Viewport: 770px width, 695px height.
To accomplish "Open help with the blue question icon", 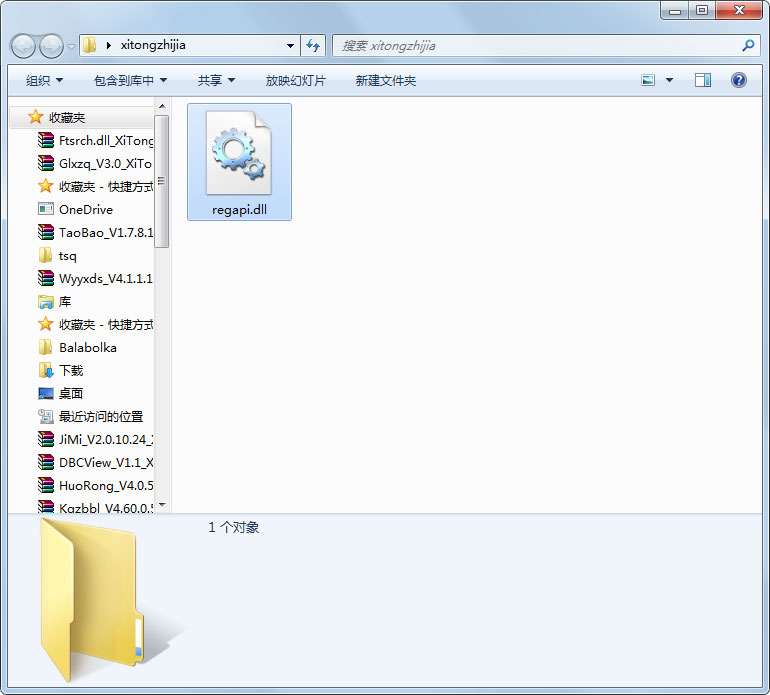I will (x=739, y=80).
